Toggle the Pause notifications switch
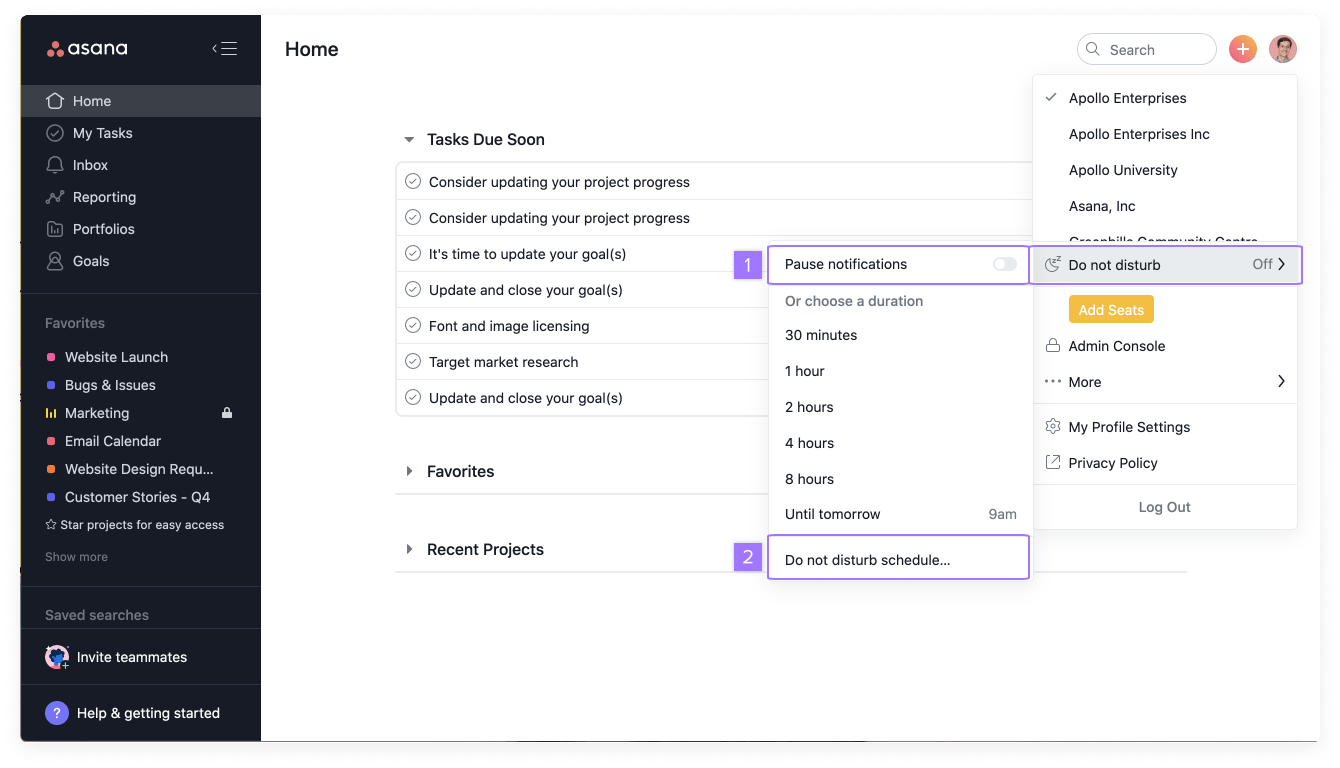 pyautogui.click(x=1004, y=264)
